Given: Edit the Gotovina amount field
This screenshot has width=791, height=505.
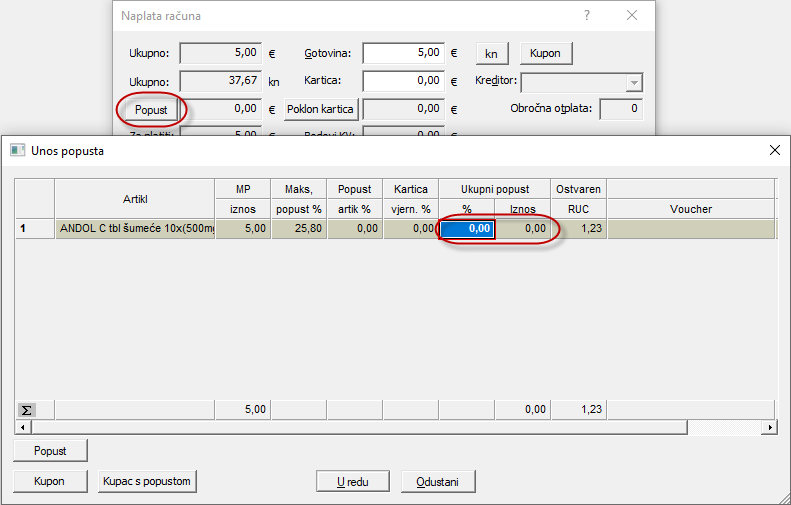Looking at the screenshot, I should 404,53.
